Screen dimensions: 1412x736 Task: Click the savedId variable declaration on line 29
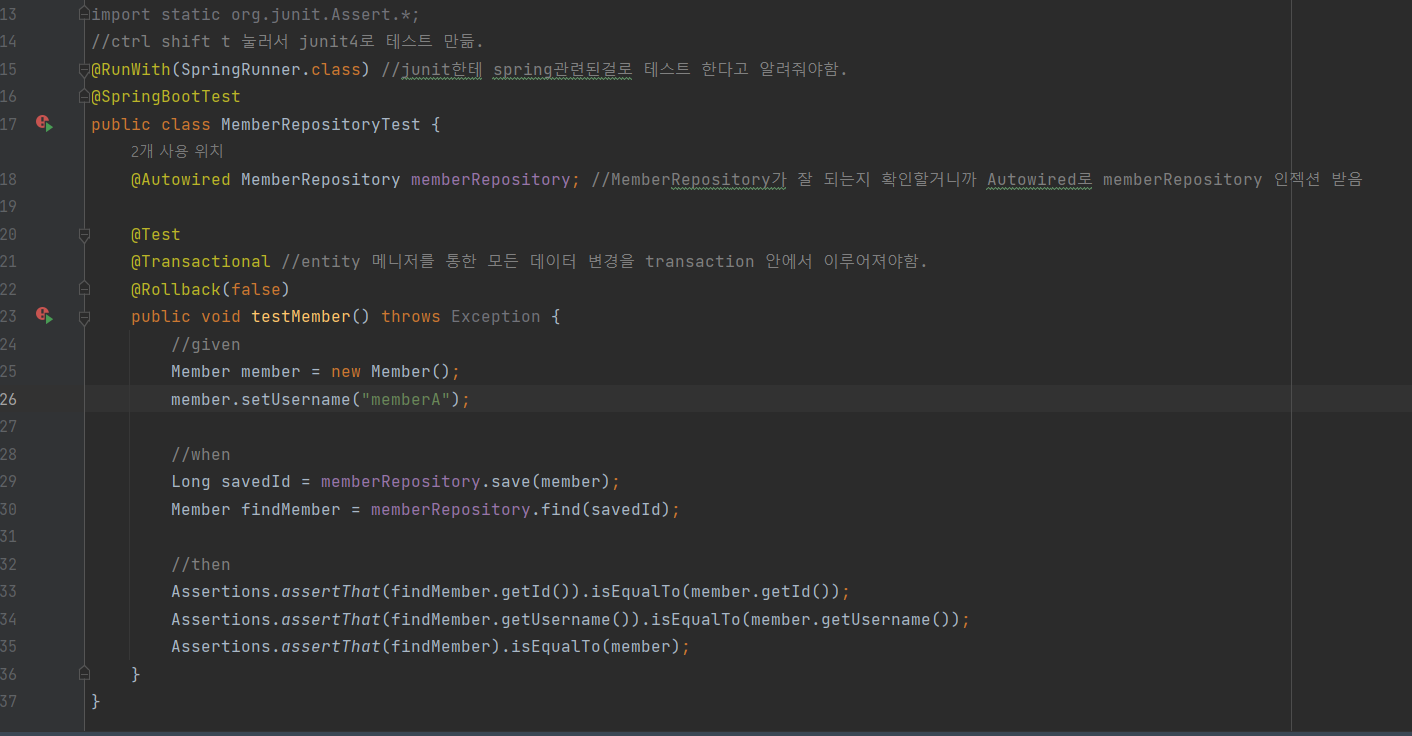(x=256, y=481)
